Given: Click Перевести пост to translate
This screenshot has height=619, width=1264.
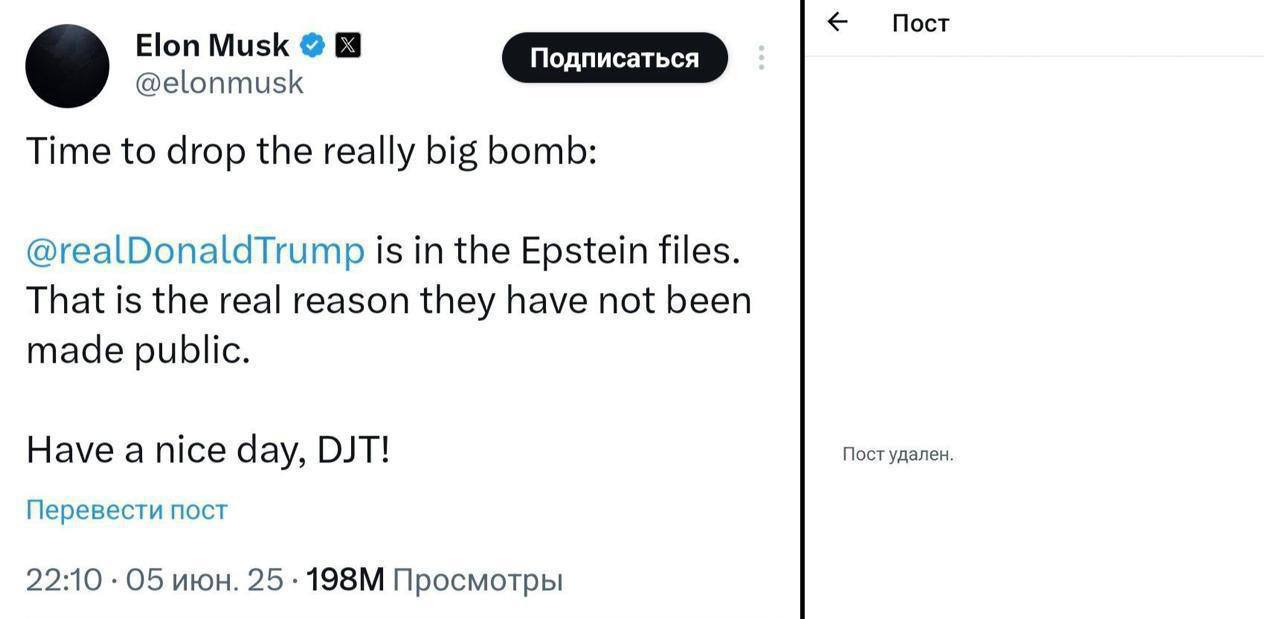Looking at the screenshot, I should click(126, 510).
